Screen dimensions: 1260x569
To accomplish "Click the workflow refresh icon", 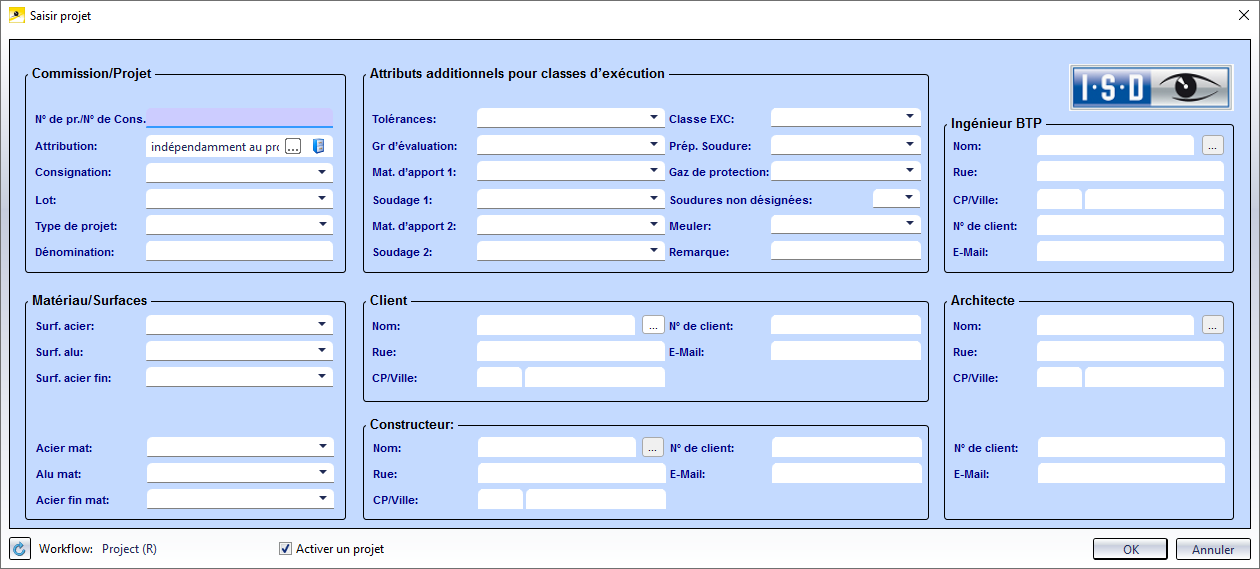I will pos(20,549).
